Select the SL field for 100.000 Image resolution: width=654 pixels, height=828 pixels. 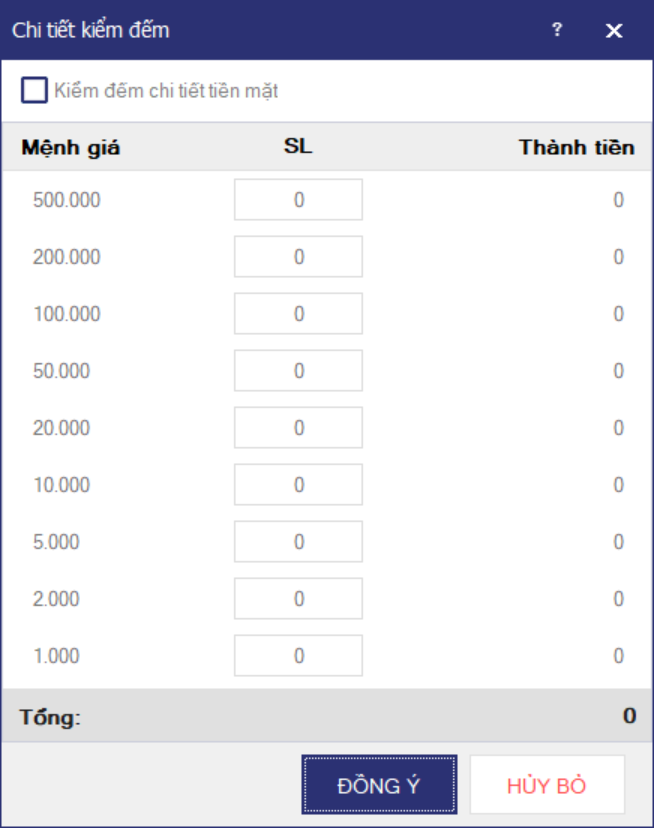click(x=298, y=314)
